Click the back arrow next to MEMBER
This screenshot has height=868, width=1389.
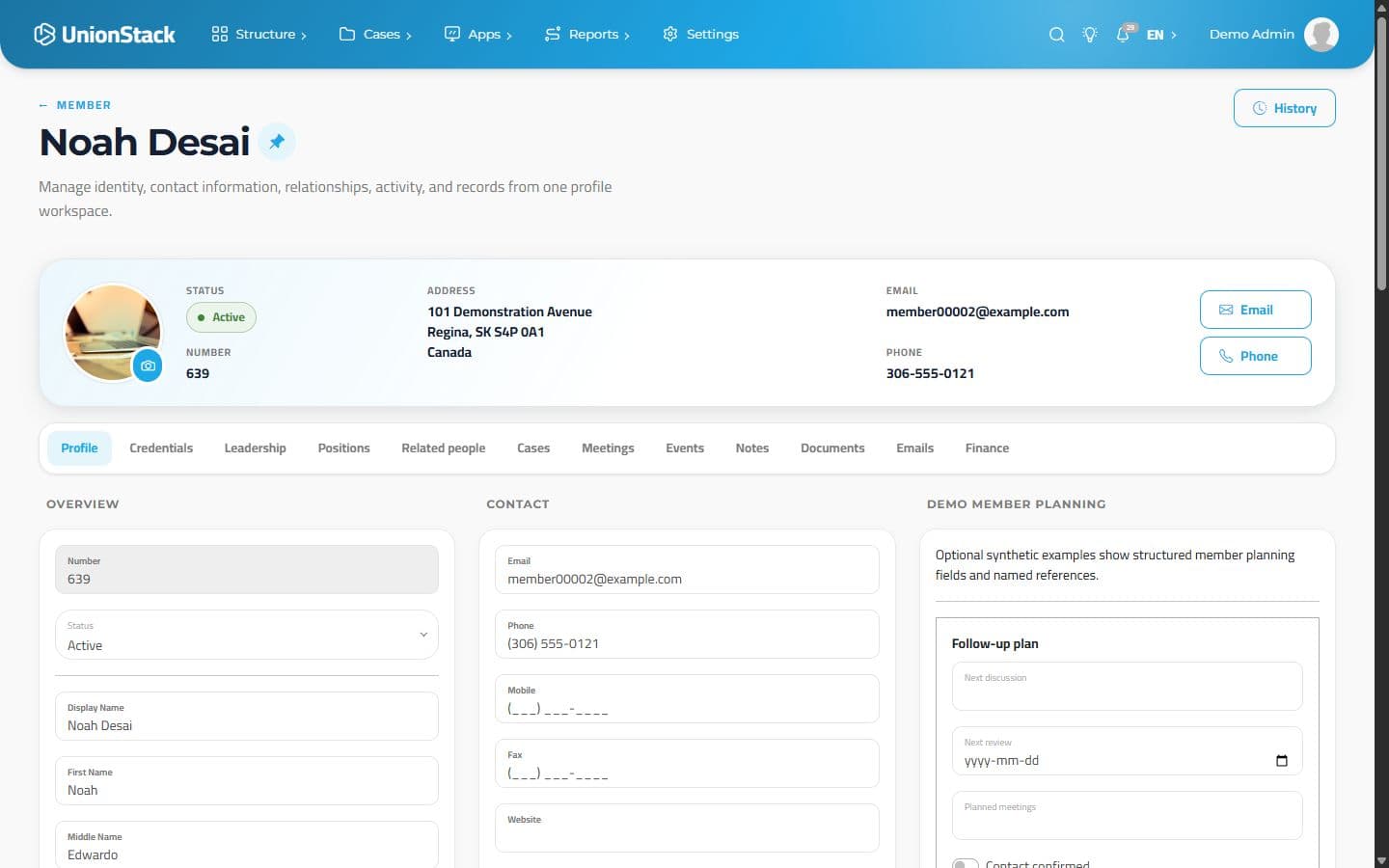(43, 105)
